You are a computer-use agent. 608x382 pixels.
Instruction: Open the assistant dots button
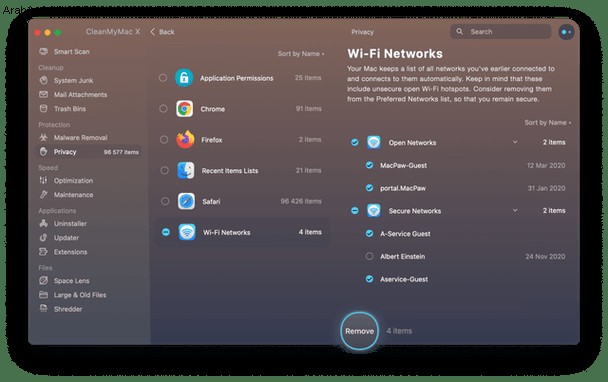(566, 32)
